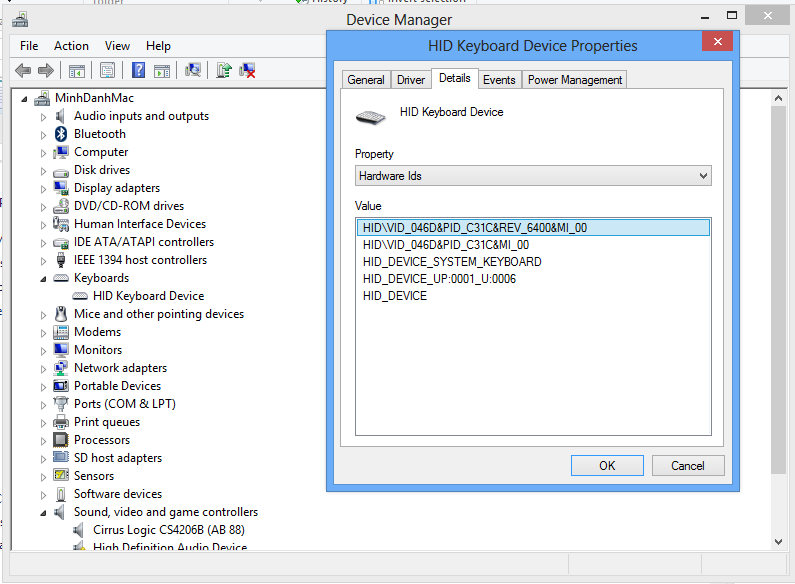
Task: Open the Help menu
Action: [158, 46]
